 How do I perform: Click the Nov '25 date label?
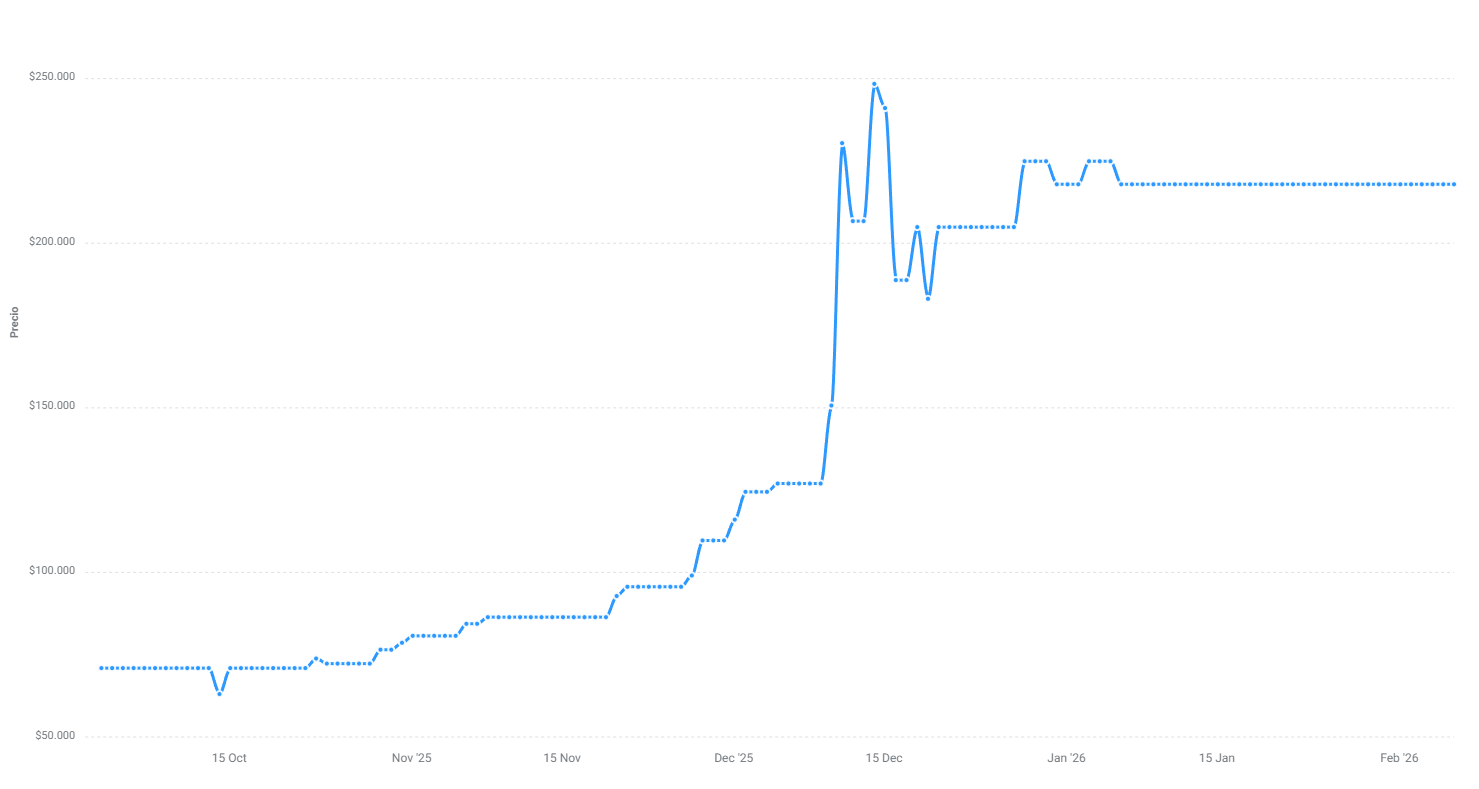(x=411, y=758)
